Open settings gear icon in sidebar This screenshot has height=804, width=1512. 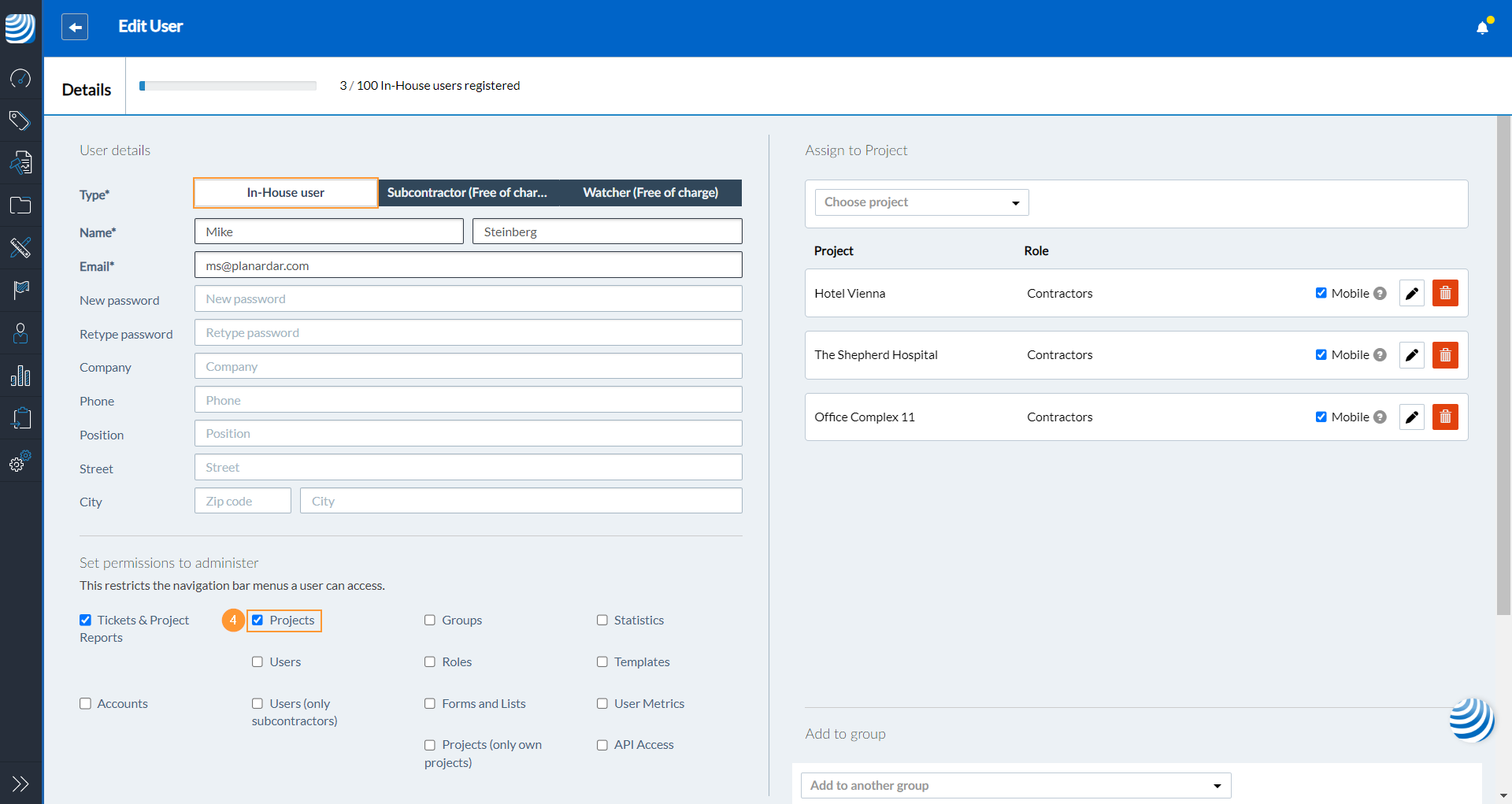click(20, 462)
